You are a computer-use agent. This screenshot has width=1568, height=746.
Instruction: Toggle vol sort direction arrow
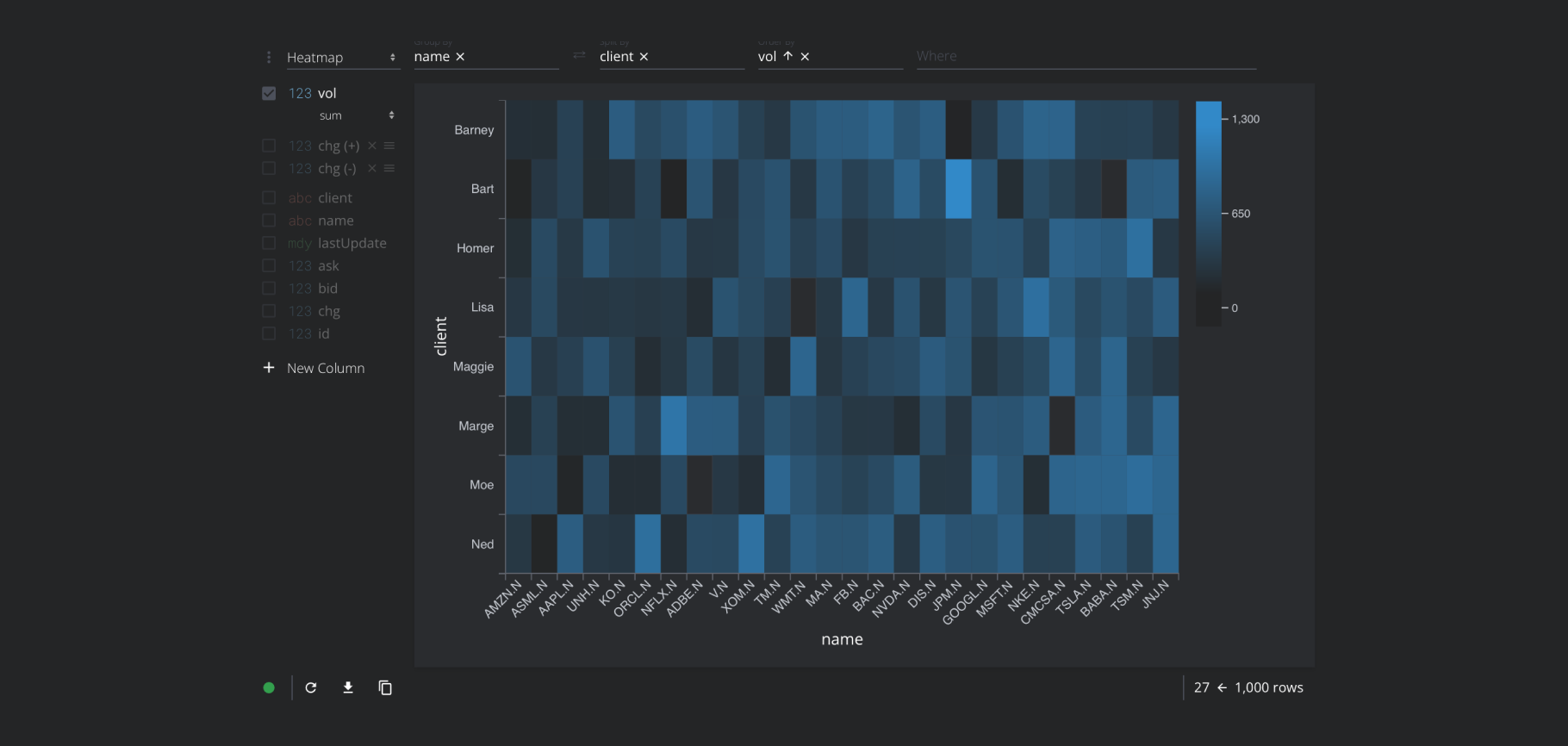787,56
